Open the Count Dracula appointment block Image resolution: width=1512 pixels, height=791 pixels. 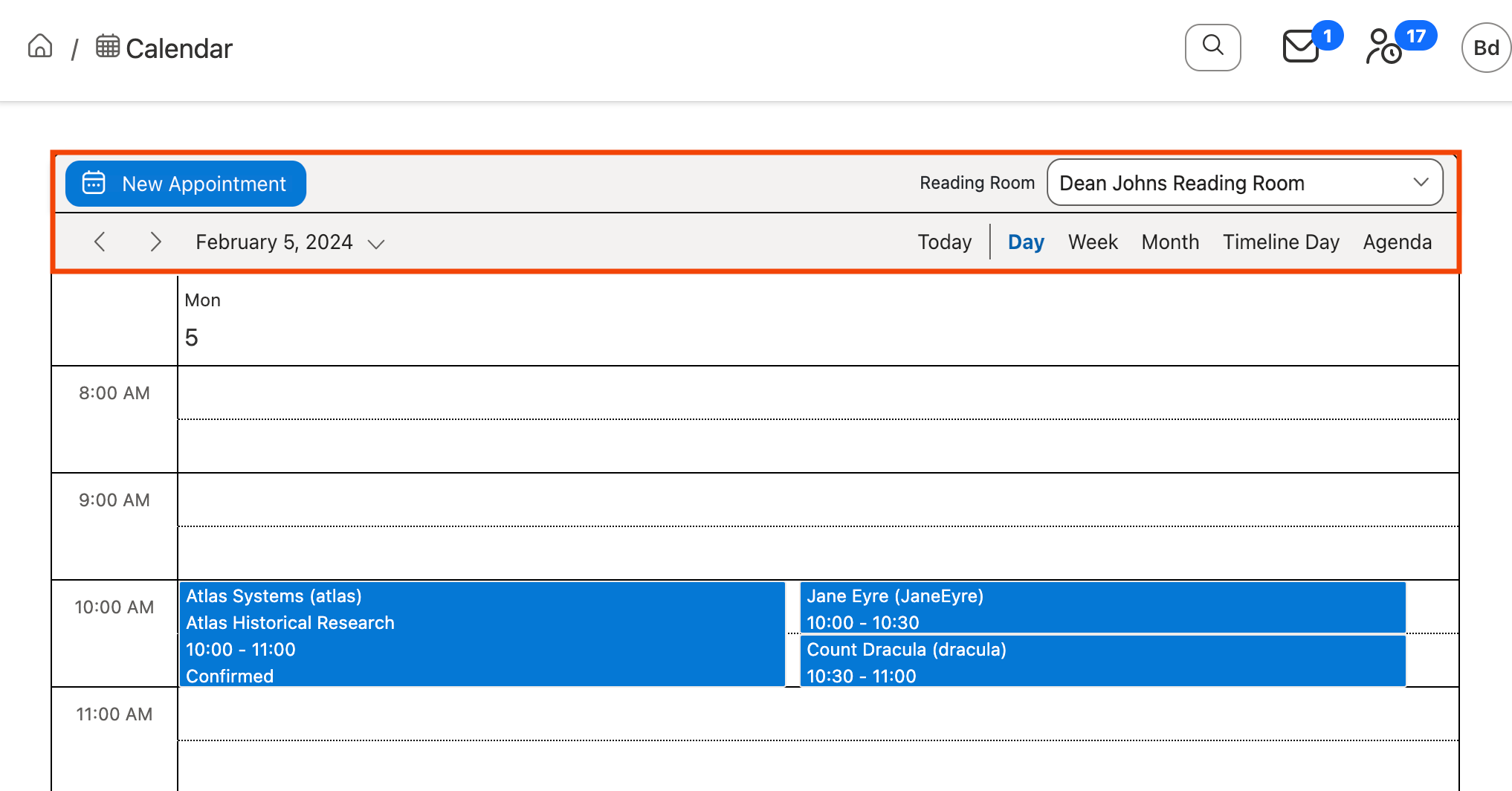[x=1102, y=661]
